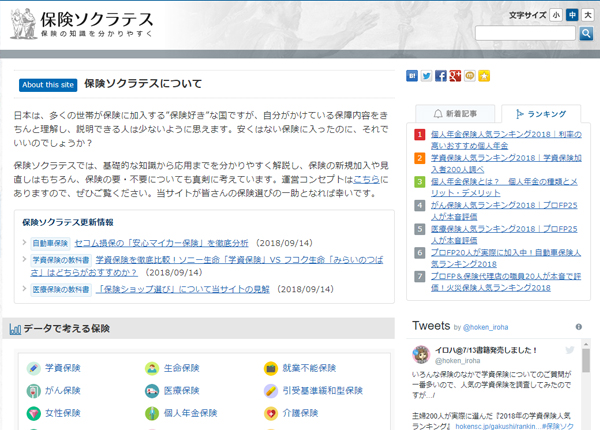Share page via Facebook icon
Image resolution: width=600 pixels, height=430 pixels.
[x=441, y=76]
